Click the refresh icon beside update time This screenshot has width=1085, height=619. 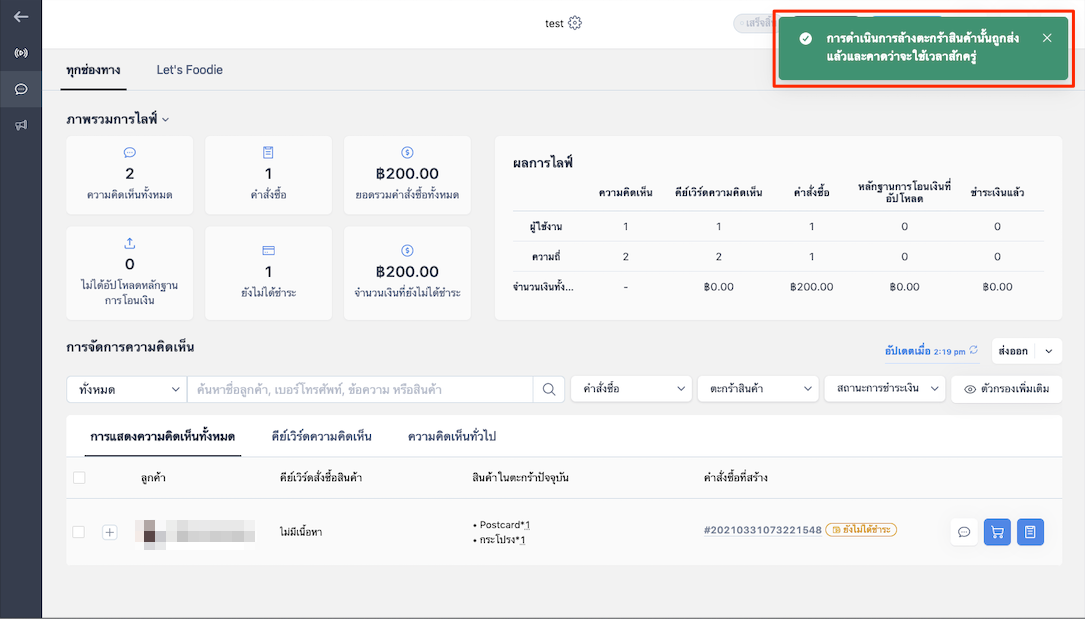tap(974, 350)
